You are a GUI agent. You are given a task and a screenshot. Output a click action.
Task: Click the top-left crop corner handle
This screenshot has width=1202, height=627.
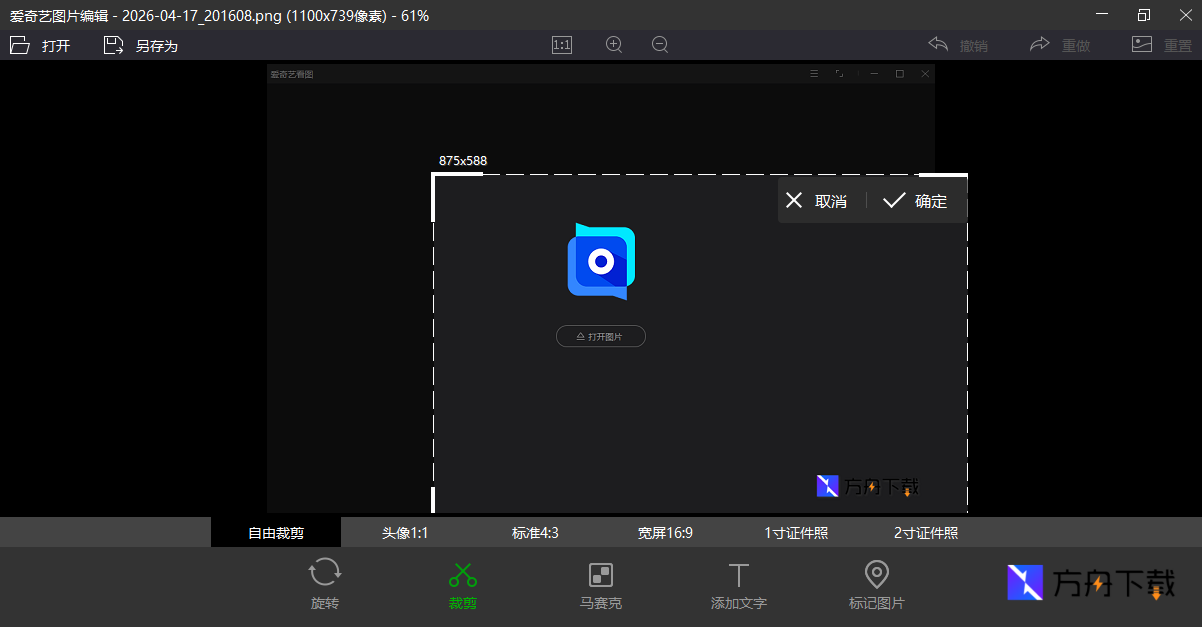(x=434, y=175)
